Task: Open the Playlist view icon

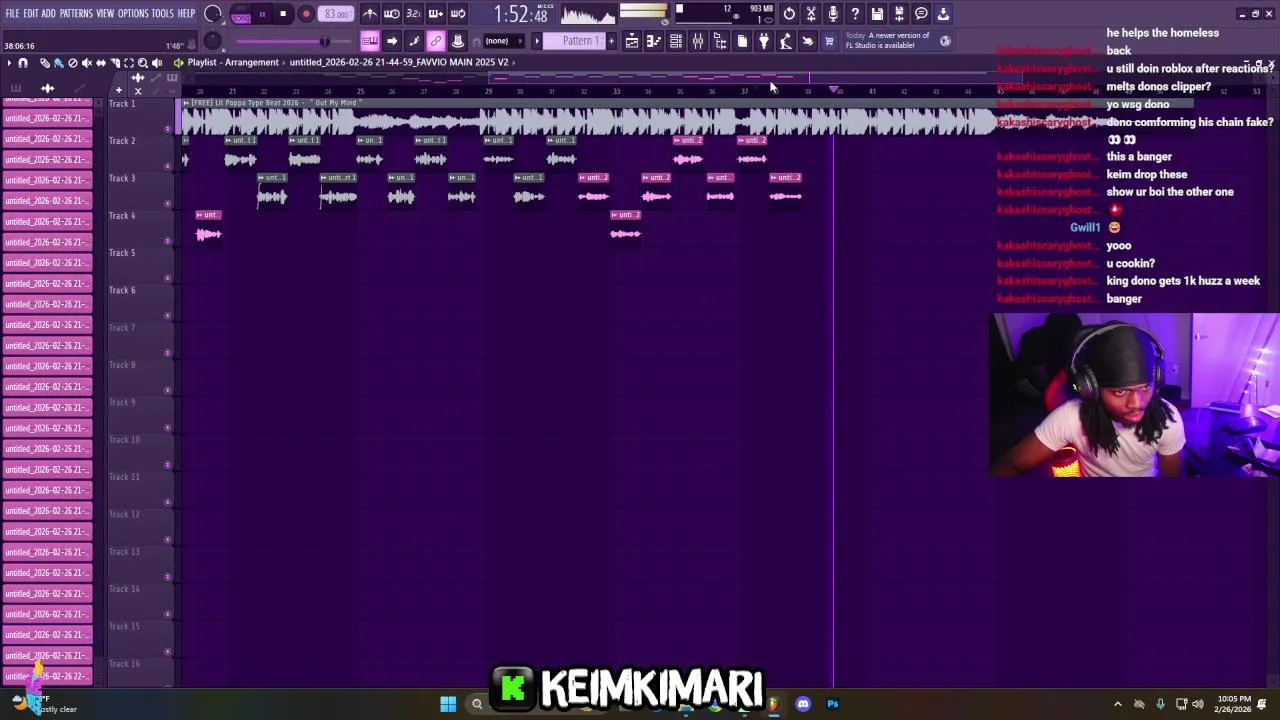Action: tap(631, 41)
